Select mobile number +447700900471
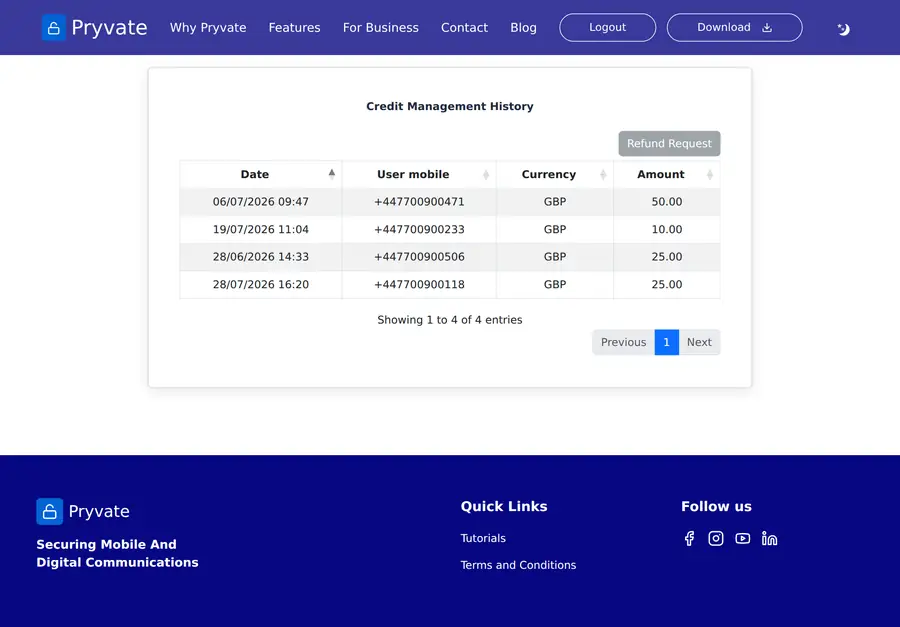 419,202
